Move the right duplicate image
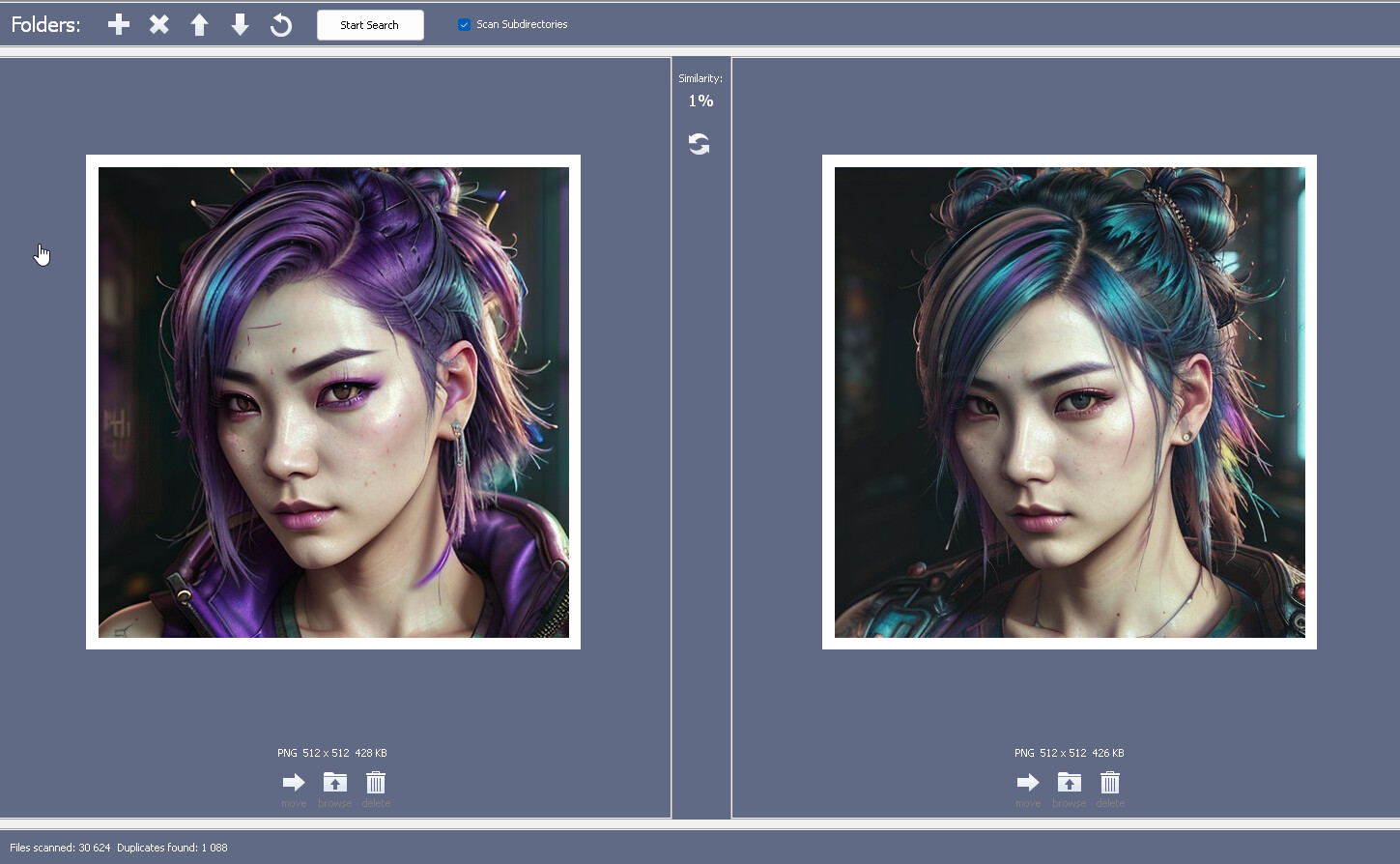The image size is (1400, 864). tap(1028, 783)
